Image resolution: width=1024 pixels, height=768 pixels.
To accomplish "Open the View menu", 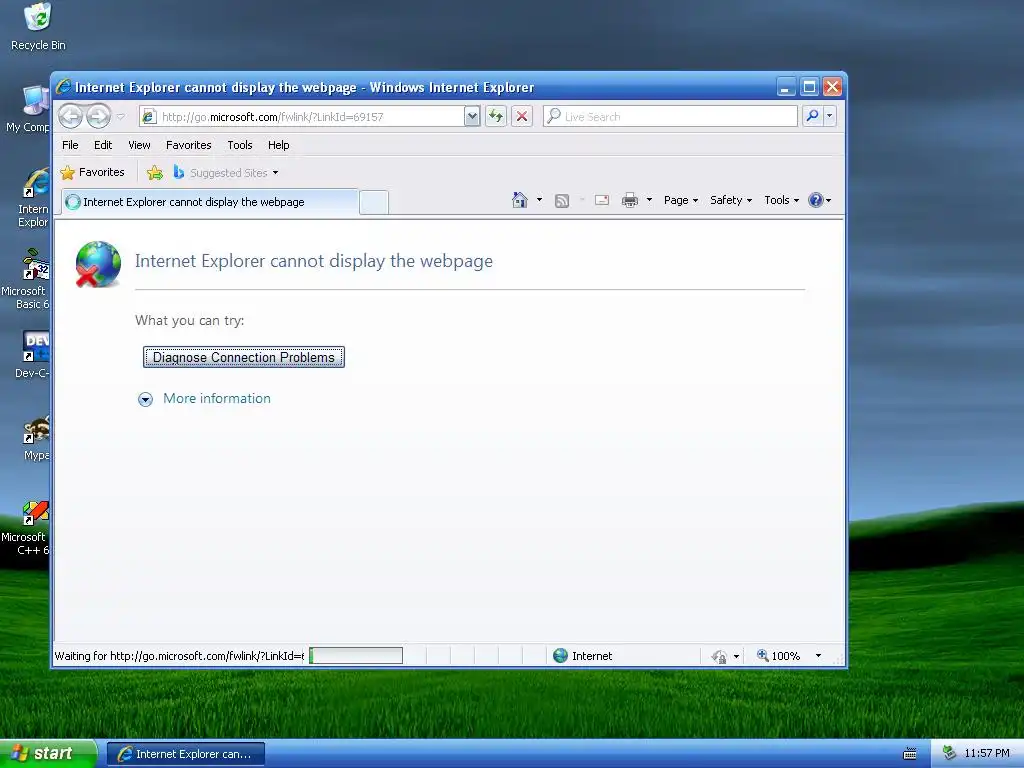I will click(x=139, y=145).
